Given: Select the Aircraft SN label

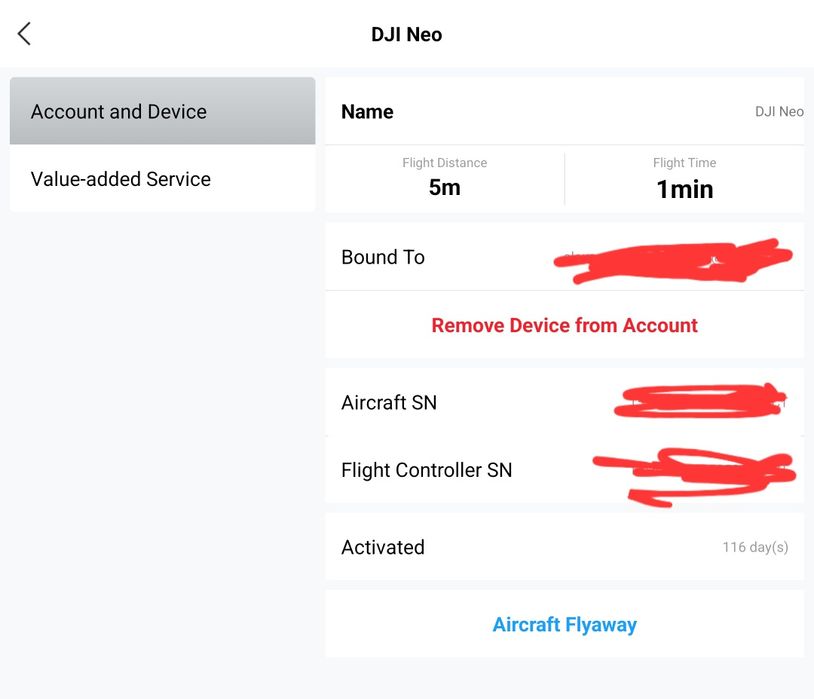Looking at the screenshot, I should [x=389, y=403].
